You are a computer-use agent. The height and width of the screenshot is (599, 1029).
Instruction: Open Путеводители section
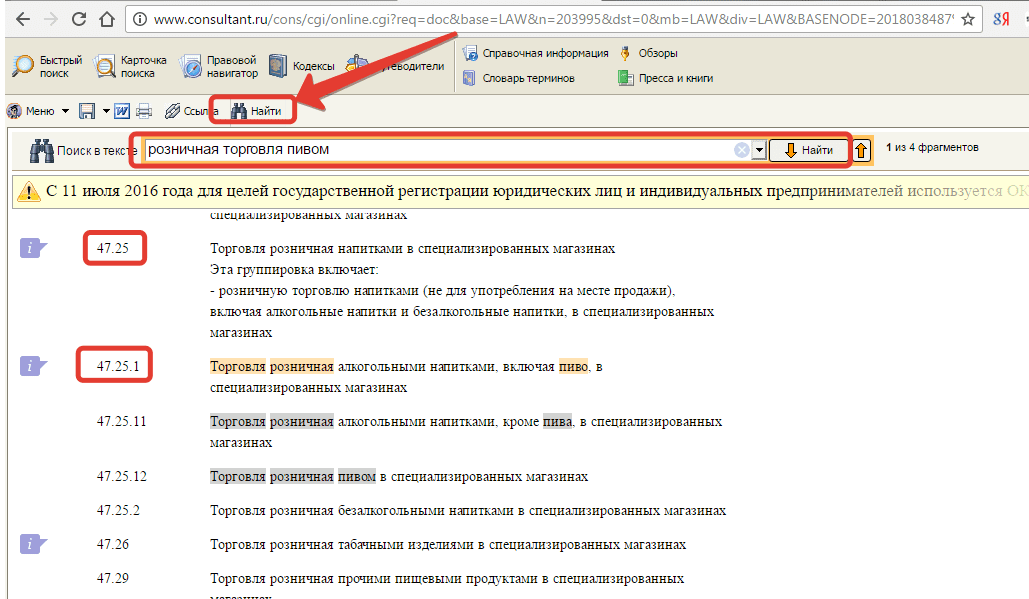(395, 66)
